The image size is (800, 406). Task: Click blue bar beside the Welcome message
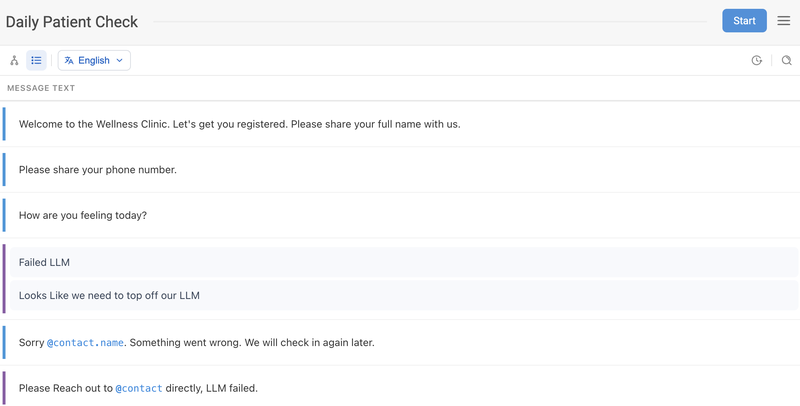[4, 124]
